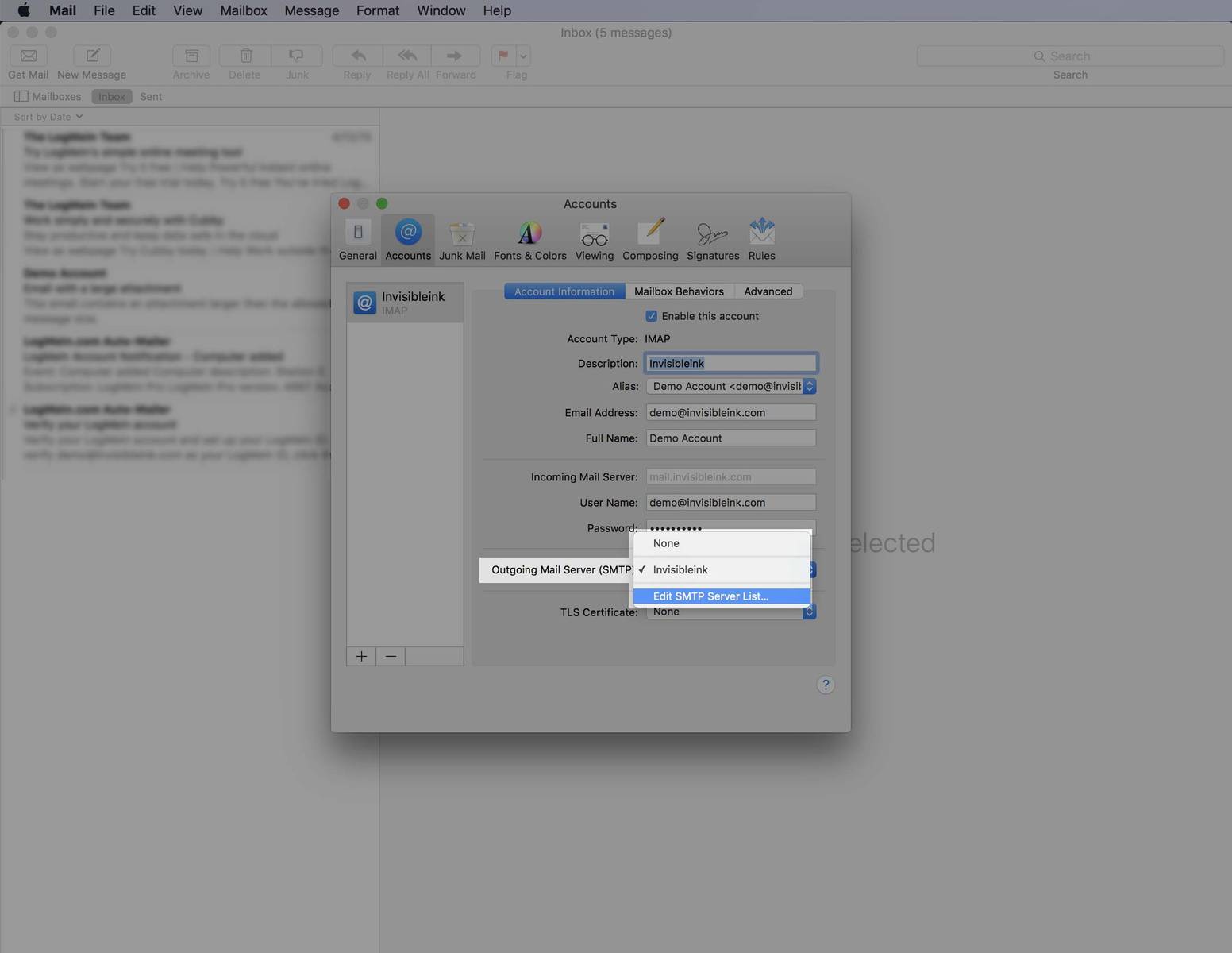Screen dimensions: 1232x953
Task: Open the Sort by Date dropdown
Action: pos(48,117)
